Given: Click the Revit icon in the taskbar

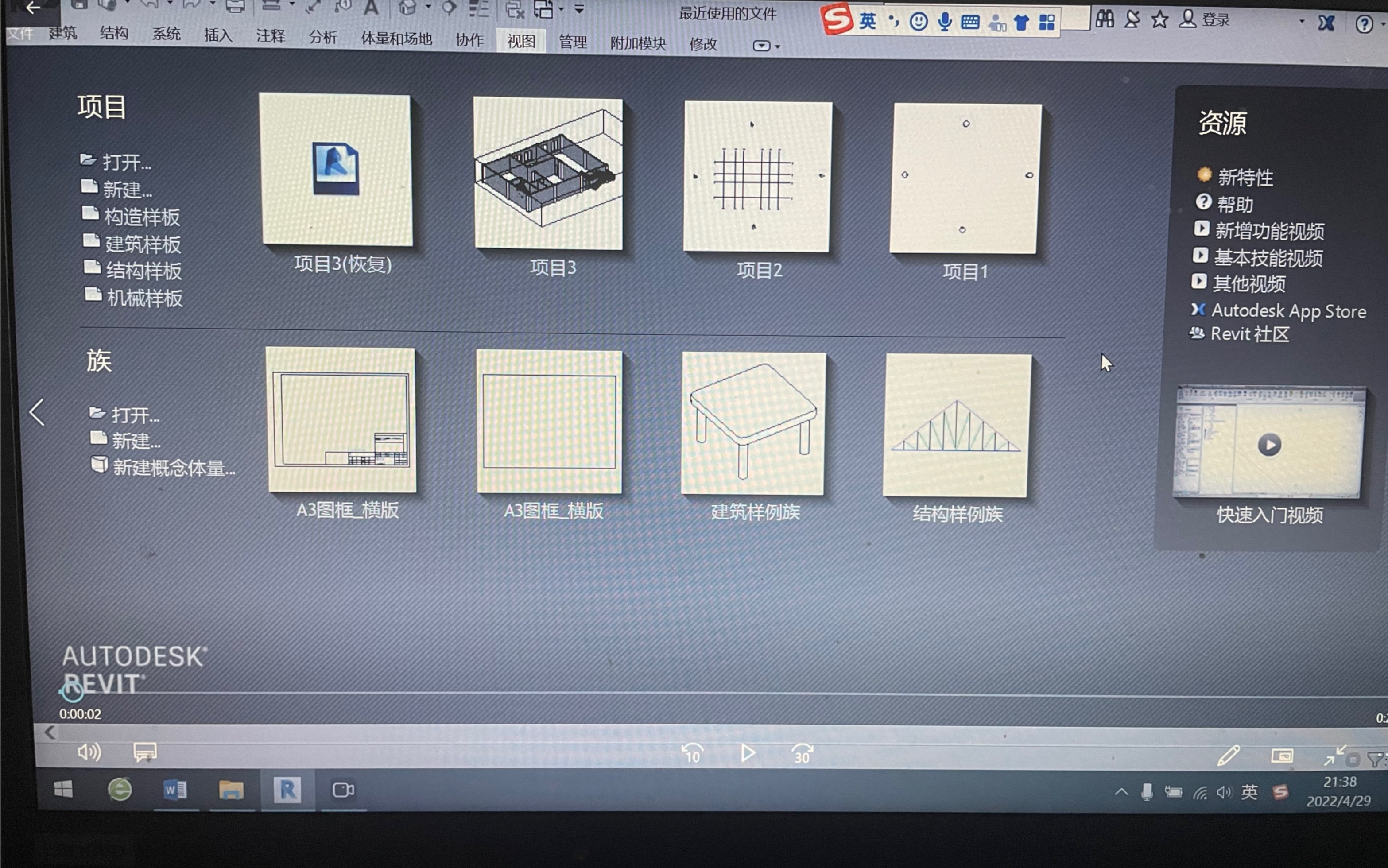Looking at the screenshot, I should (x=287, y=790).
